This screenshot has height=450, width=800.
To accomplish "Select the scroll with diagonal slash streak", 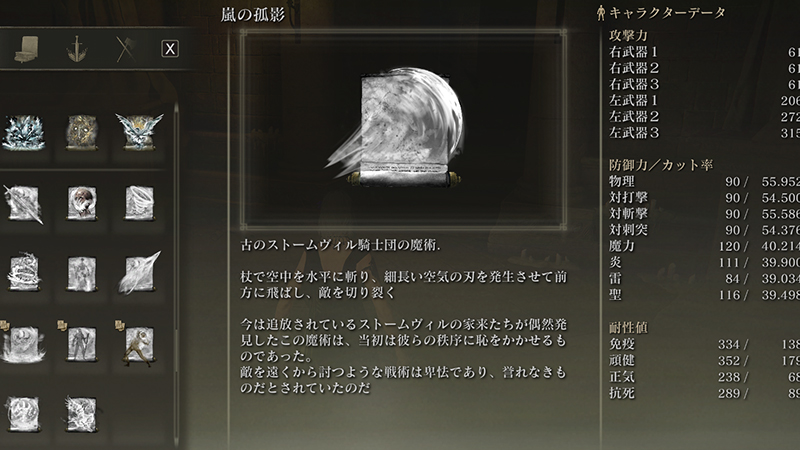I will tap(23, 203).
